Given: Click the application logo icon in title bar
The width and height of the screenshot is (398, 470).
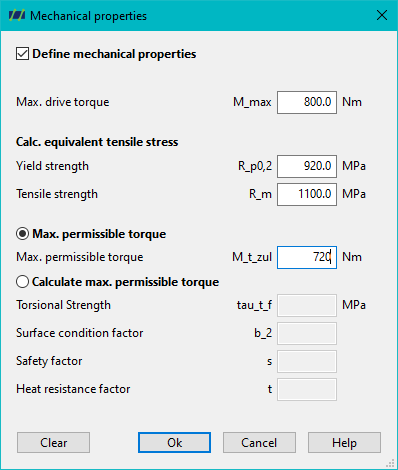Looking at the screenshot, I should pyautogui.click(x=17, y=16).
